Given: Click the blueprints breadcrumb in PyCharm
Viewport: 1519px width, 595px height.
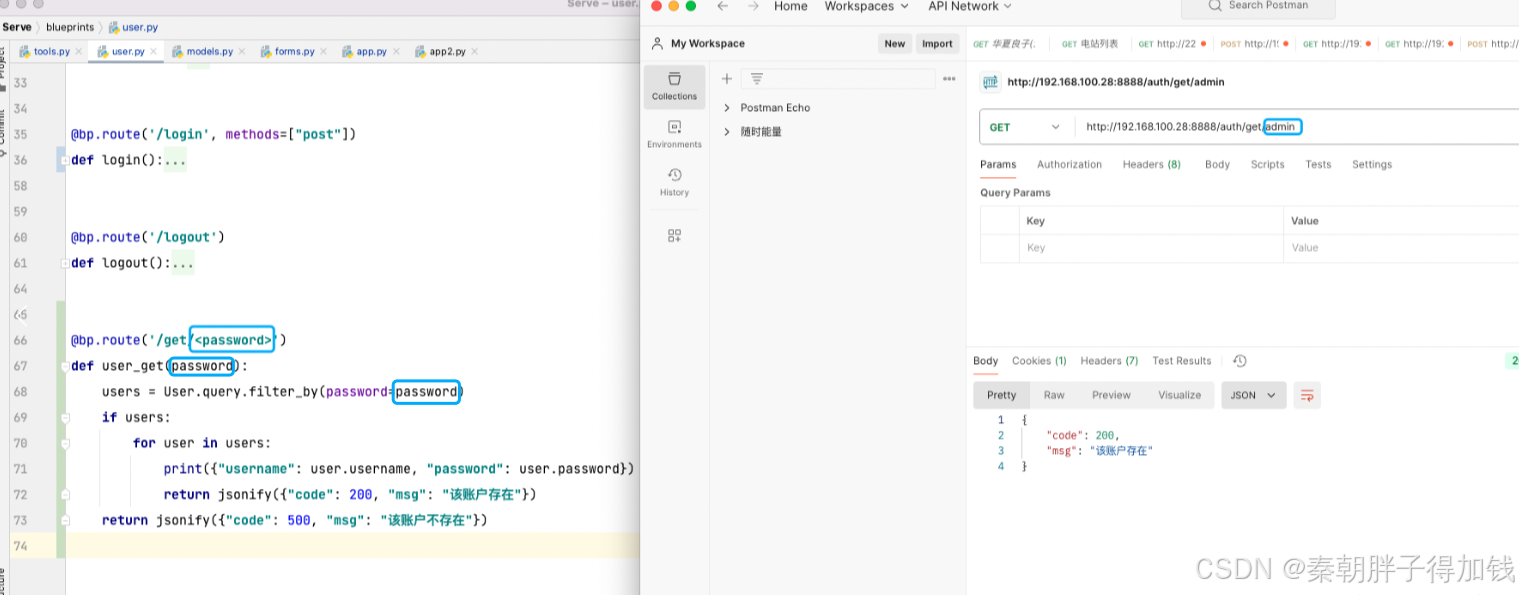Looking at the screenshot, I should pyautogui.click(x=68, y=27).
